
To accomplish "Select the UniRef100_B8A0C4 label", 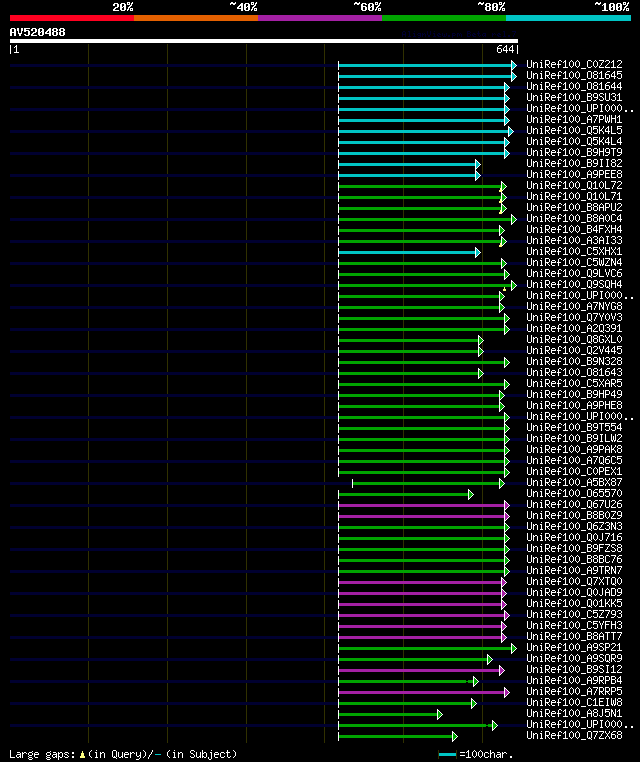I will click(574, 218).
